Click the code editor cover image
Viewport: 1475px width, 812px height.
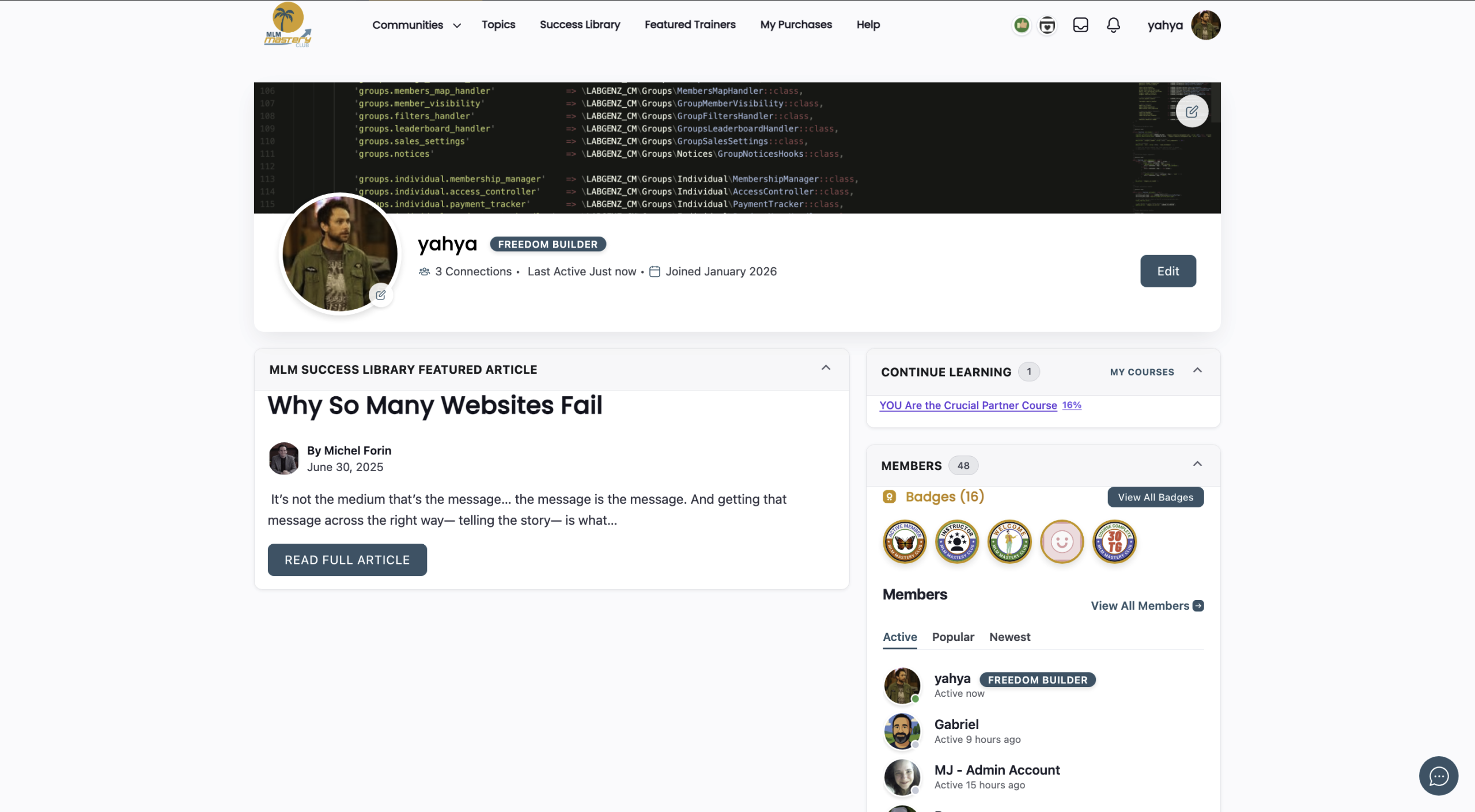(x=737, y=148)
